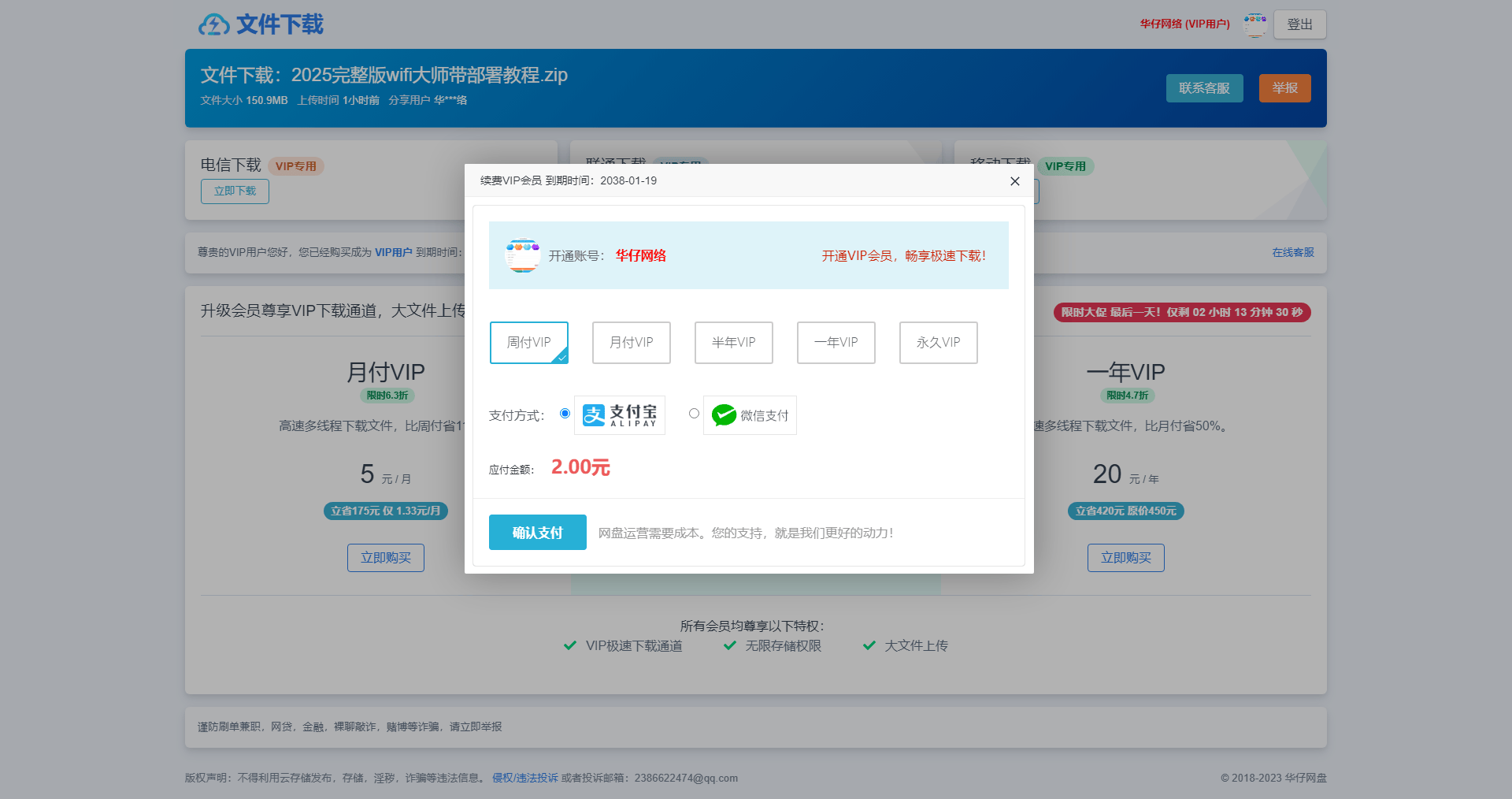
Task: Click 立即购买 under 一年VIP plan
Action: (x=1126, y=558)
